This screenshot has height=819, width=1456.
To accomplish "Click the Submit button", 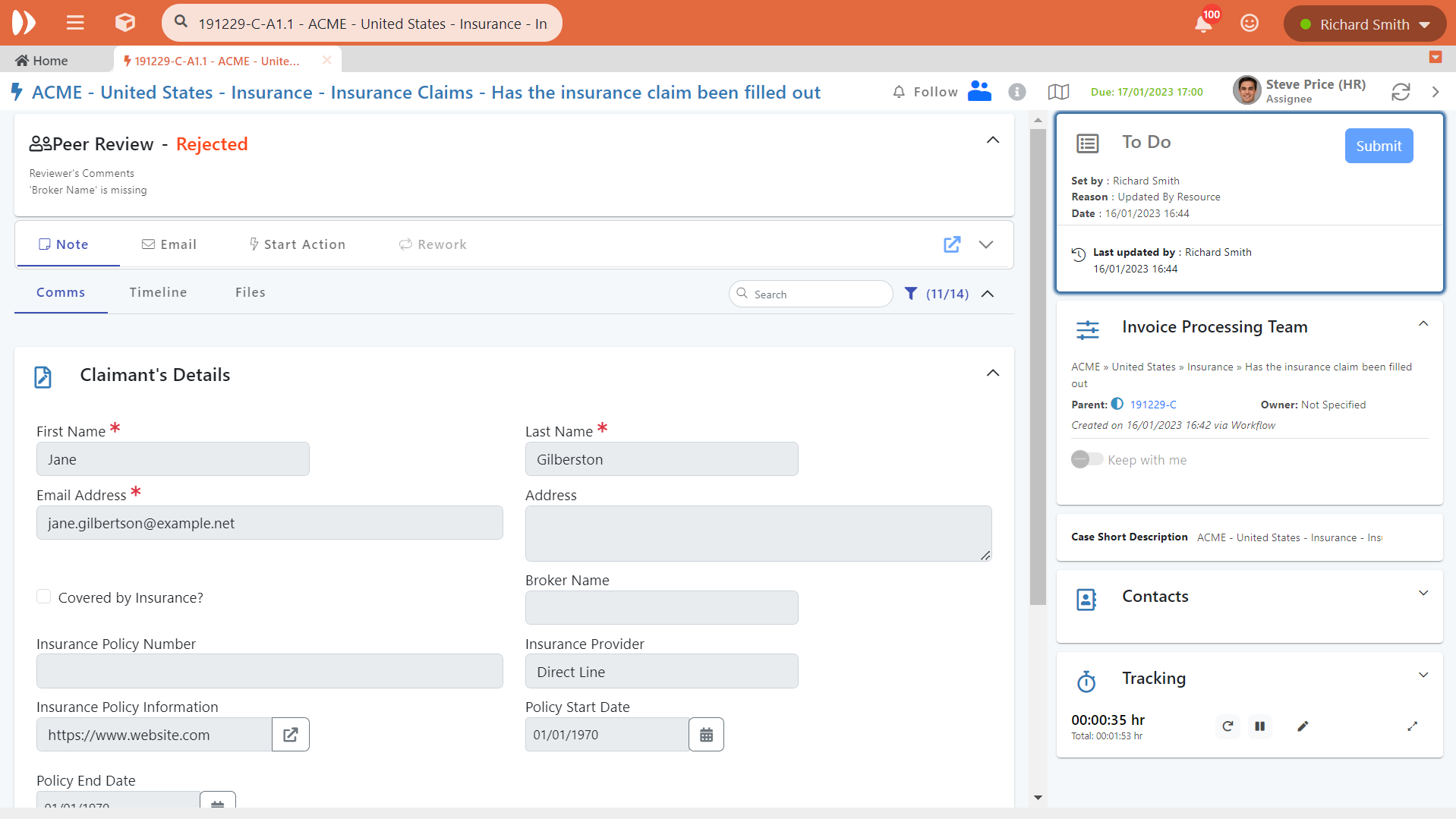I will (x=1378, y=146).
